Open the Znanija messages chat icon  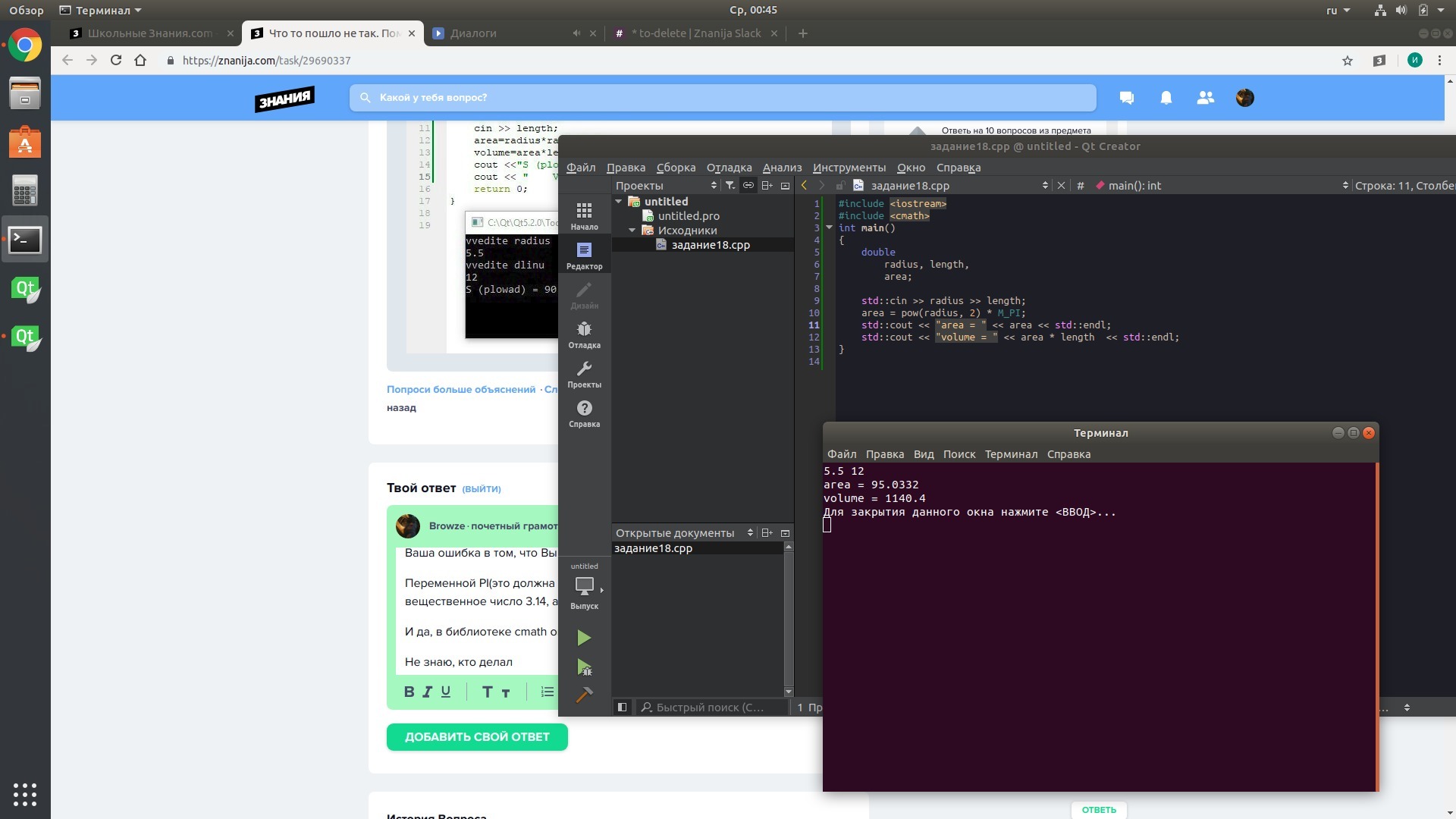(1127, 98)
